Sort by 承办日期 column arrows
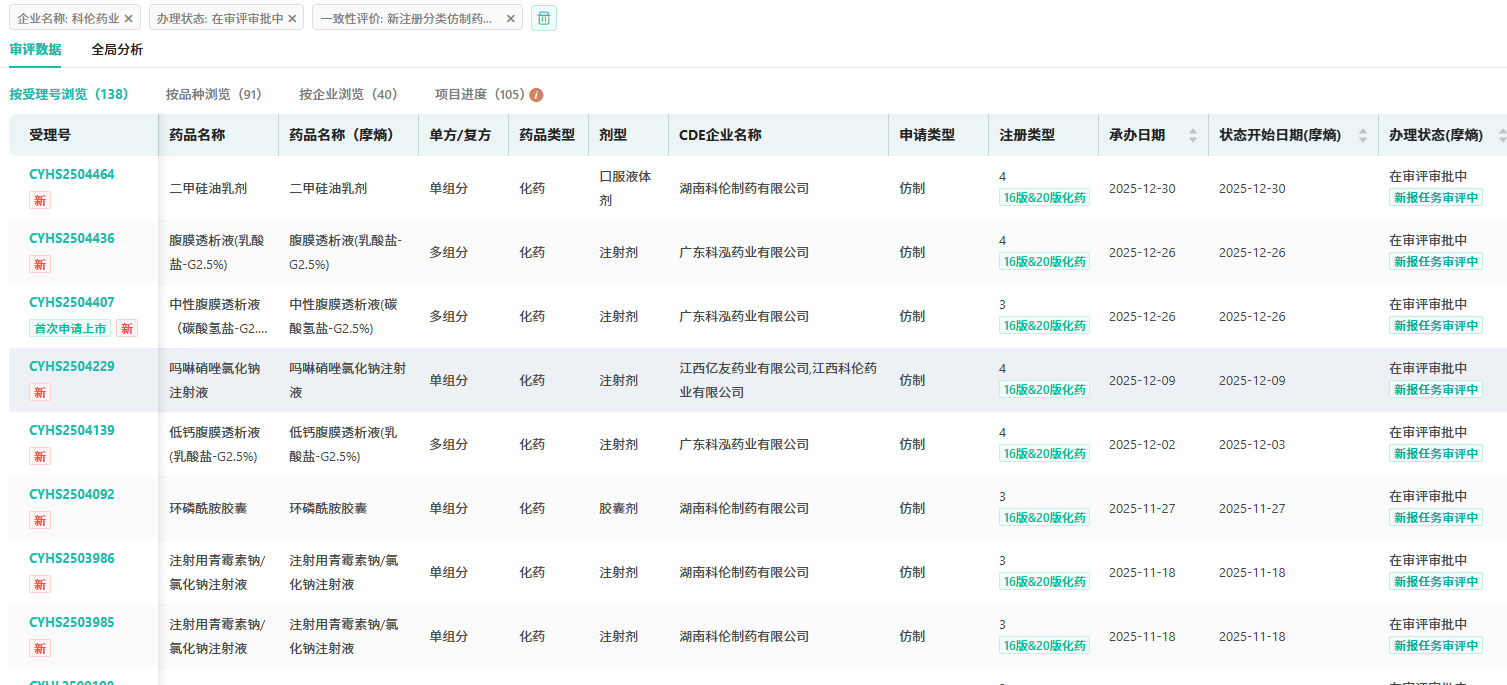Image resolution: width=1507 pixels, height=685 pixels. tap(1192, 135)
